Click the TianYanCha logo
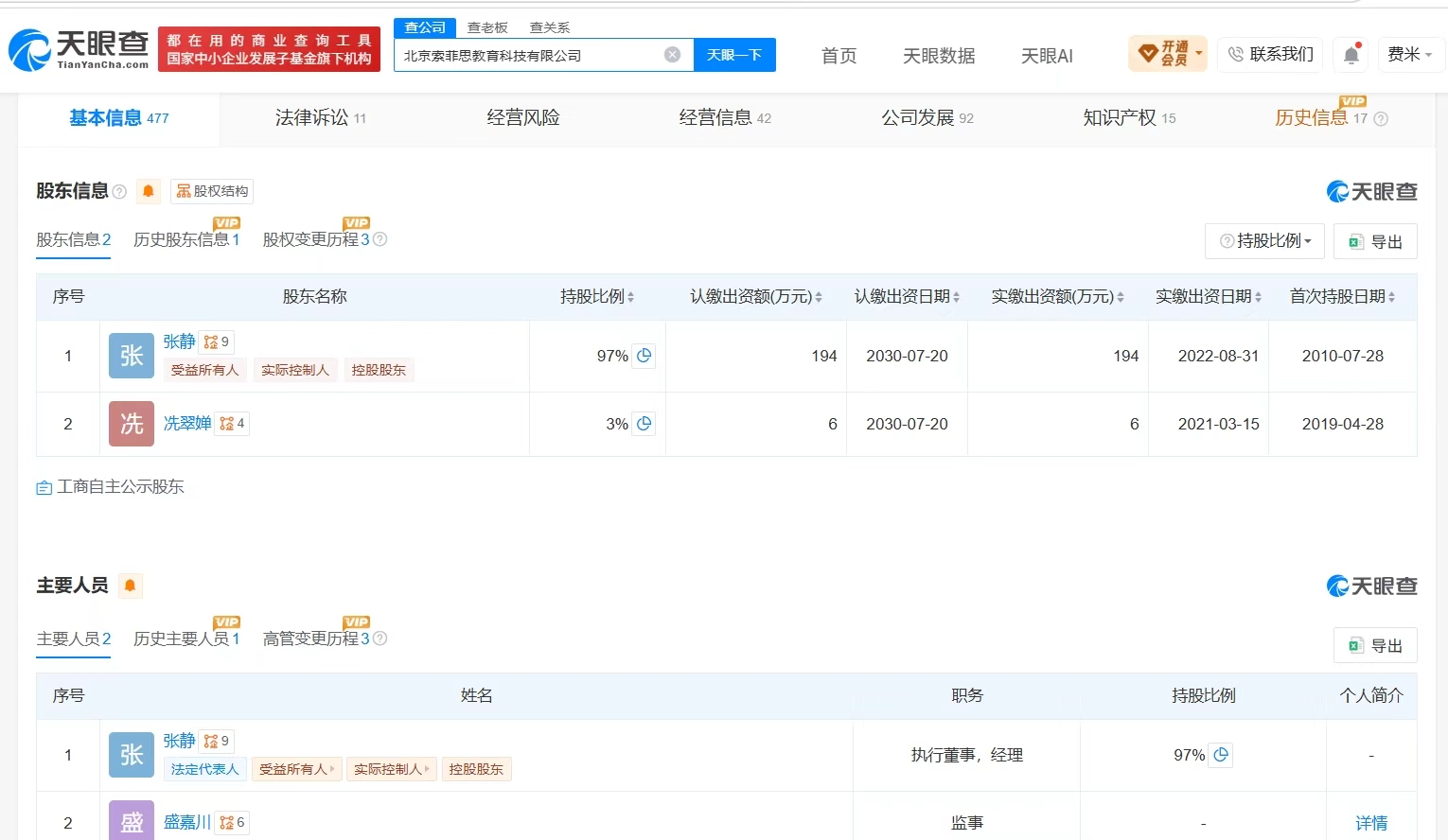Viewport: 1448px width, 840px height. [79, 49]
